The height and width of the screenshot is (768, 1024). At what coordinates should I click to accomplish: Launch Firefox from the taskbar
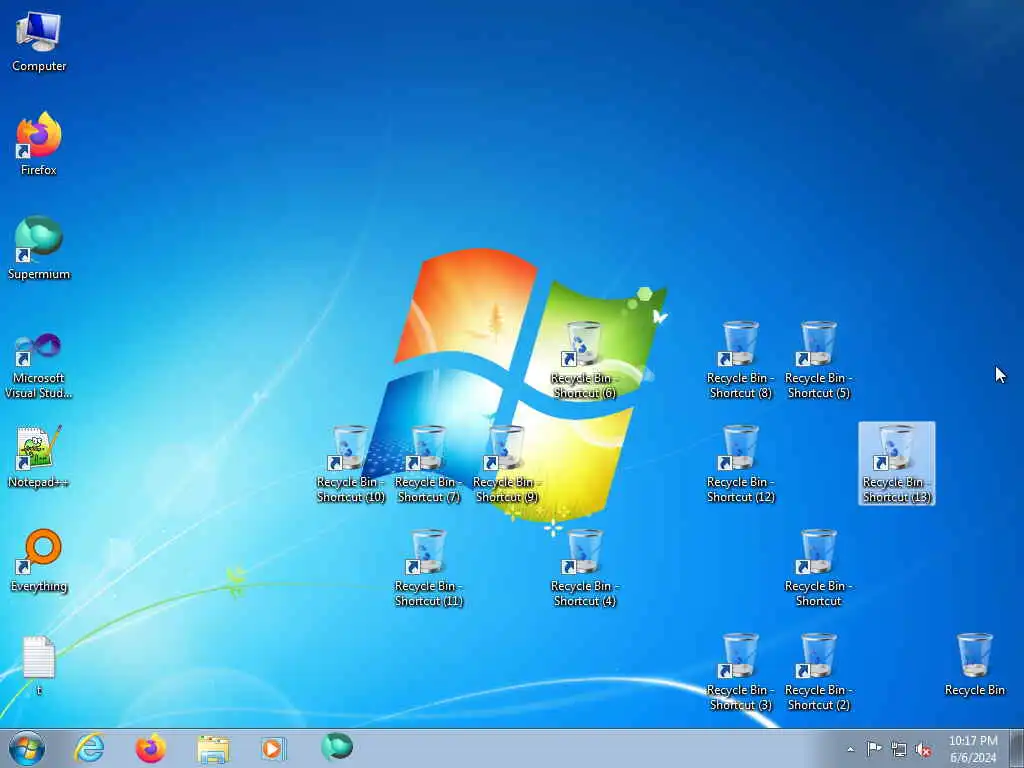click(x=151, y=748)
